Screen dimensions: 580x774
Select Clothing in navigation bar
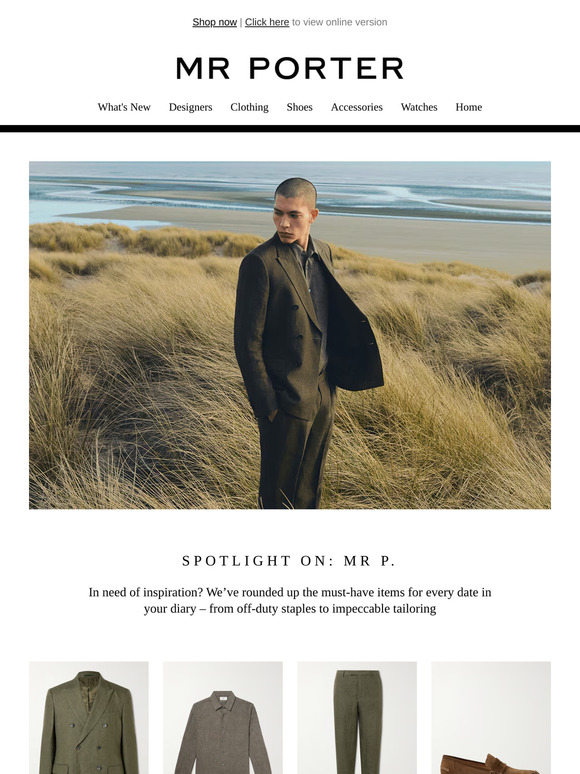(x=249, y=107)
